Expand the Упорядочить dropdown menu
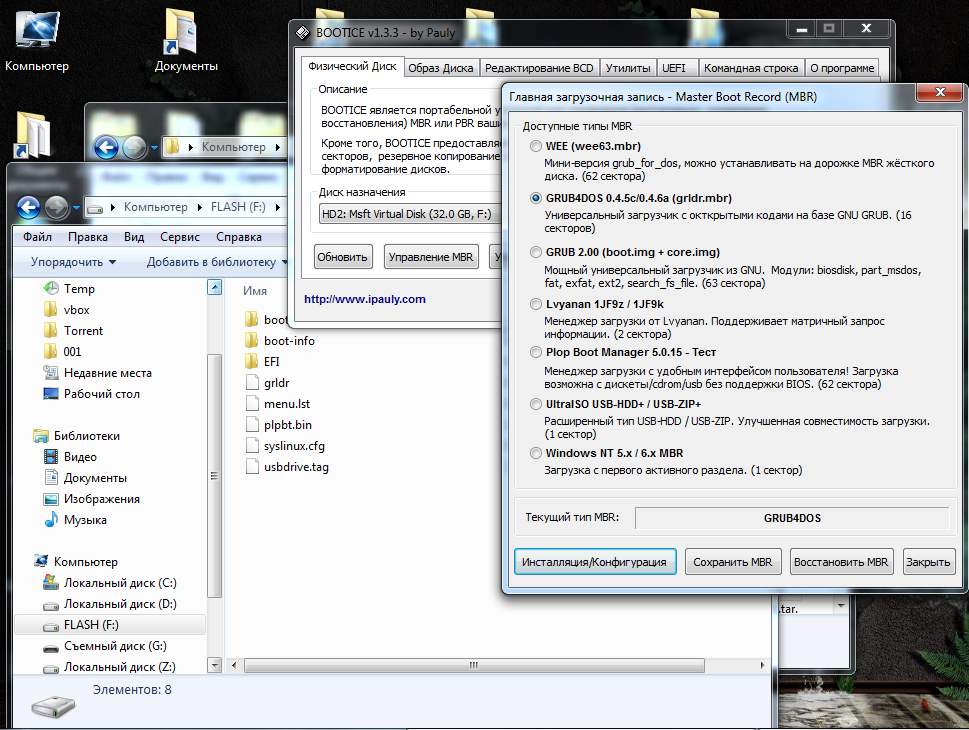Screen dimensions: 969x730 pyautogui.click(x=73, y=262)
